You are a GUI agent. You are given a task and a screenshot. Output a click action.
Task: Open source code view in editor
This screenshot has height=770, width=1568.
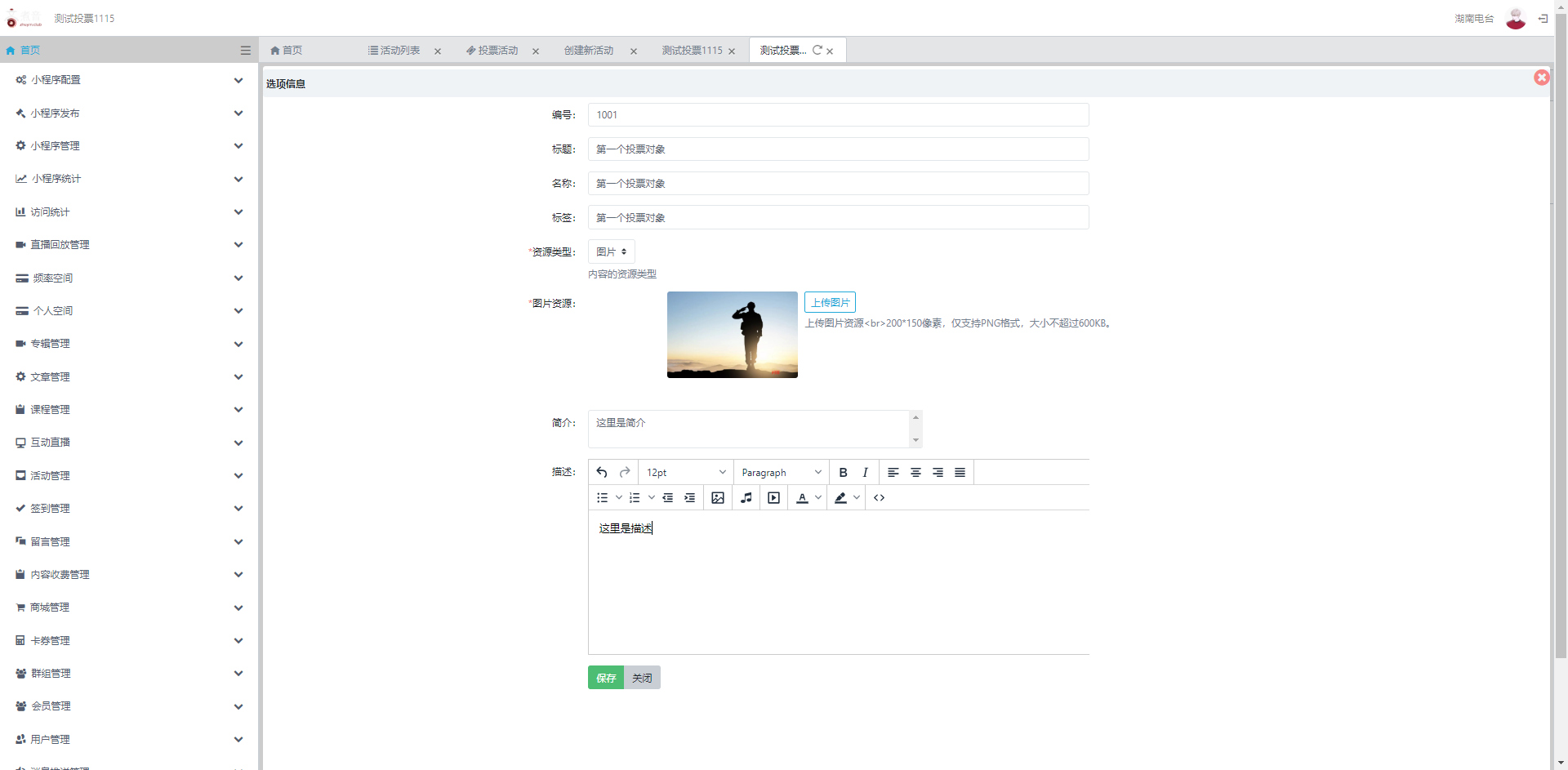pos(879,498)
